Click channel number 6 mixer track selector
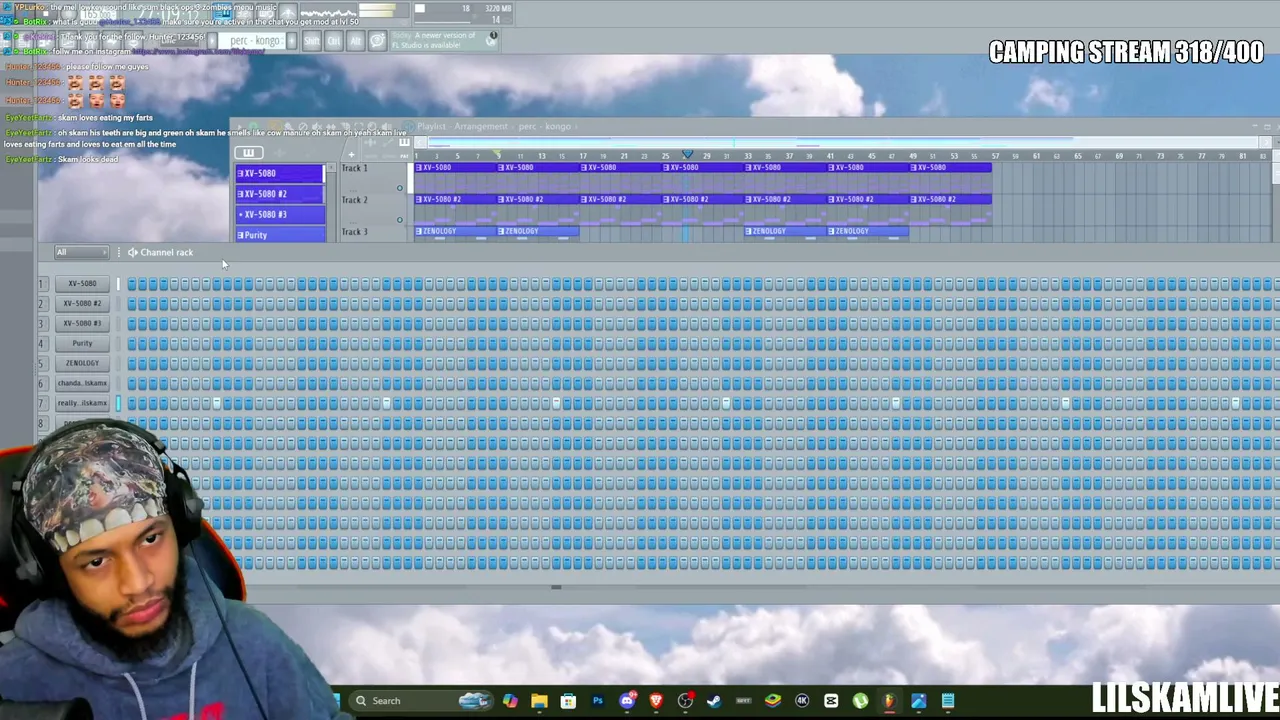 click(x=42, y=383)
